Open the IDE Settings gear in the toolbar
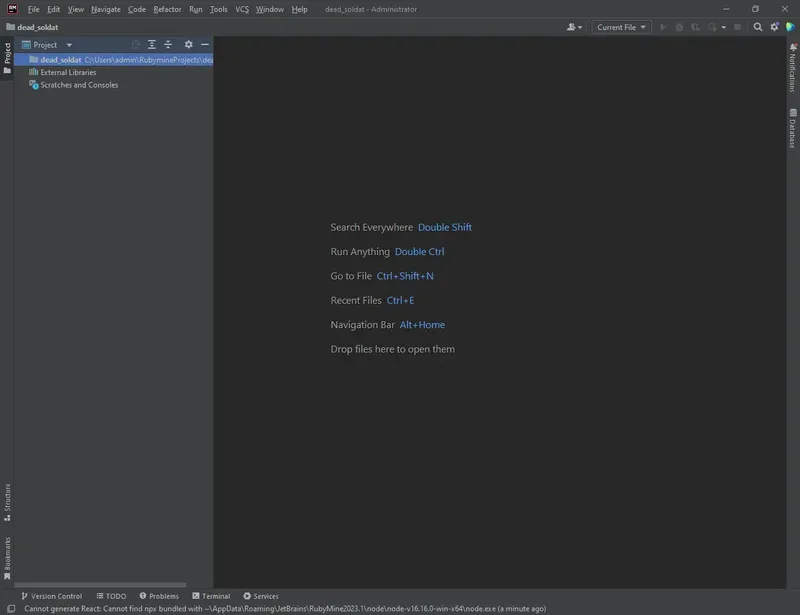800x615 pixels. pos(774,27)
